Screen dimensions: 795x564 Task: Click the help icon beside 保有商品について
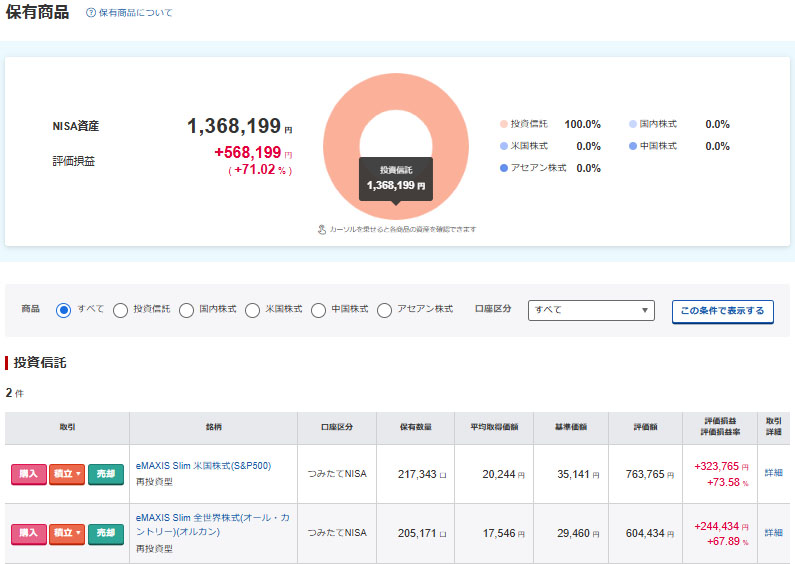(91, 13)
